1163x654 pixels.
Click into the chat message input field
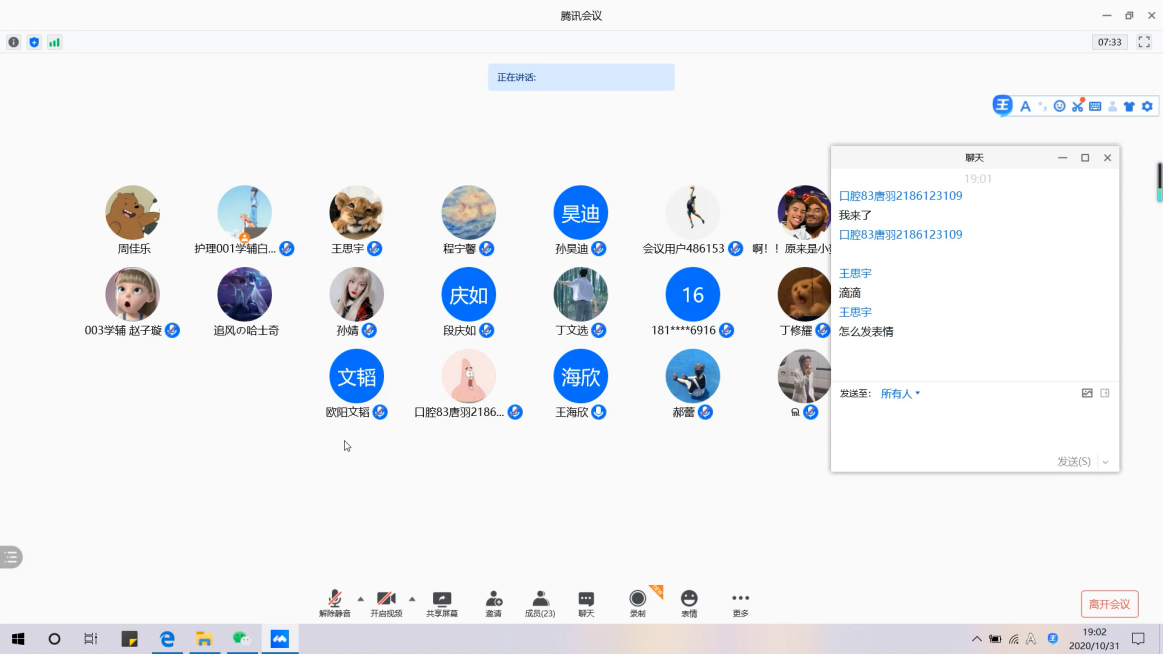pyautogui.click(x=975, y=426)
